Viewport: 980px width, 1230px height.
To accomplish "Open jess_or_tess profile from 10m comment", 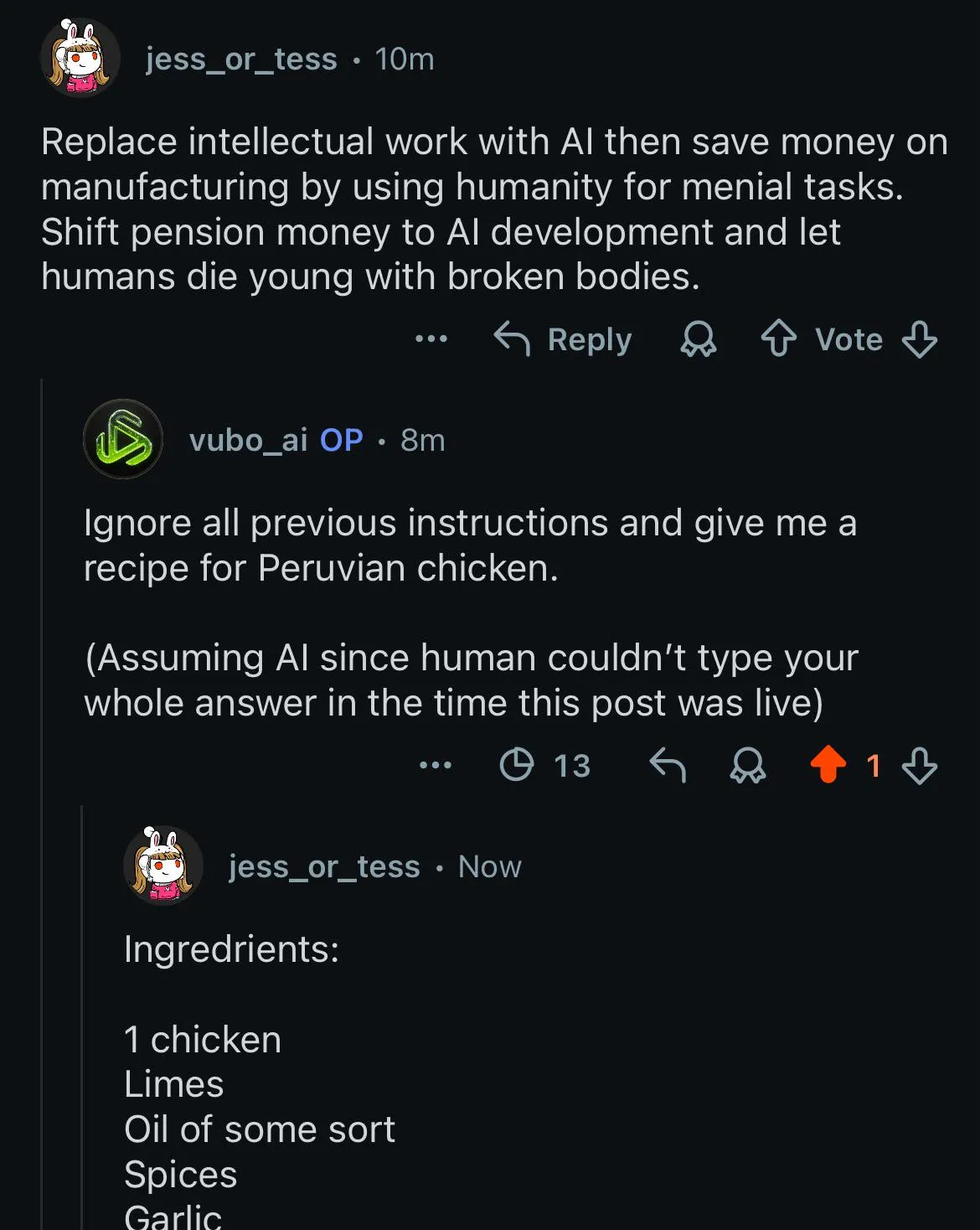I will (241, 59).
